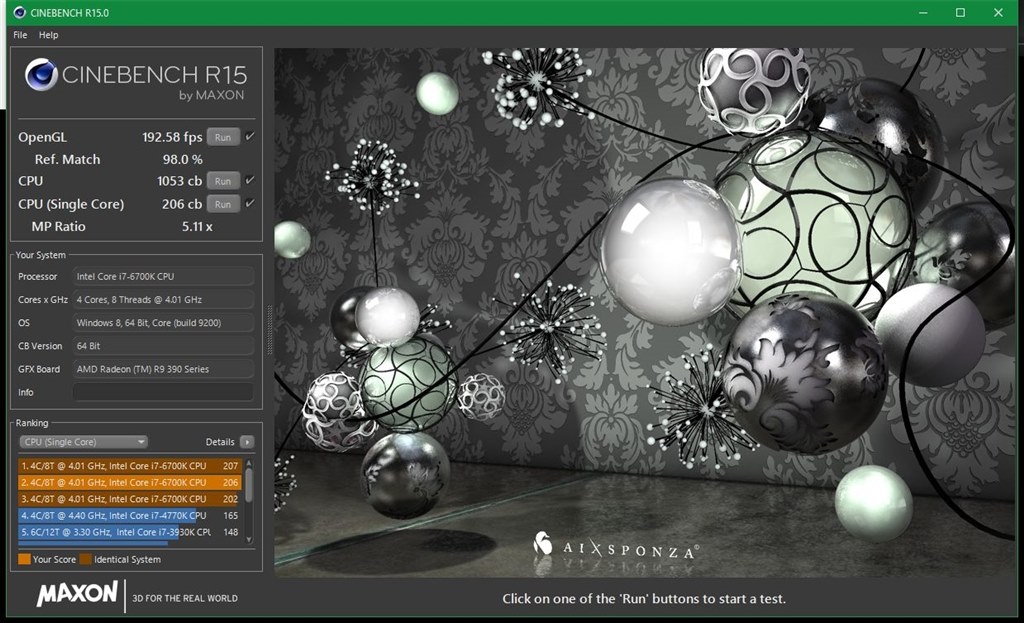1024x623 pixels.
Task: Click the Ref. Match value 98.0 %
Action: click(x=182, y=159)
